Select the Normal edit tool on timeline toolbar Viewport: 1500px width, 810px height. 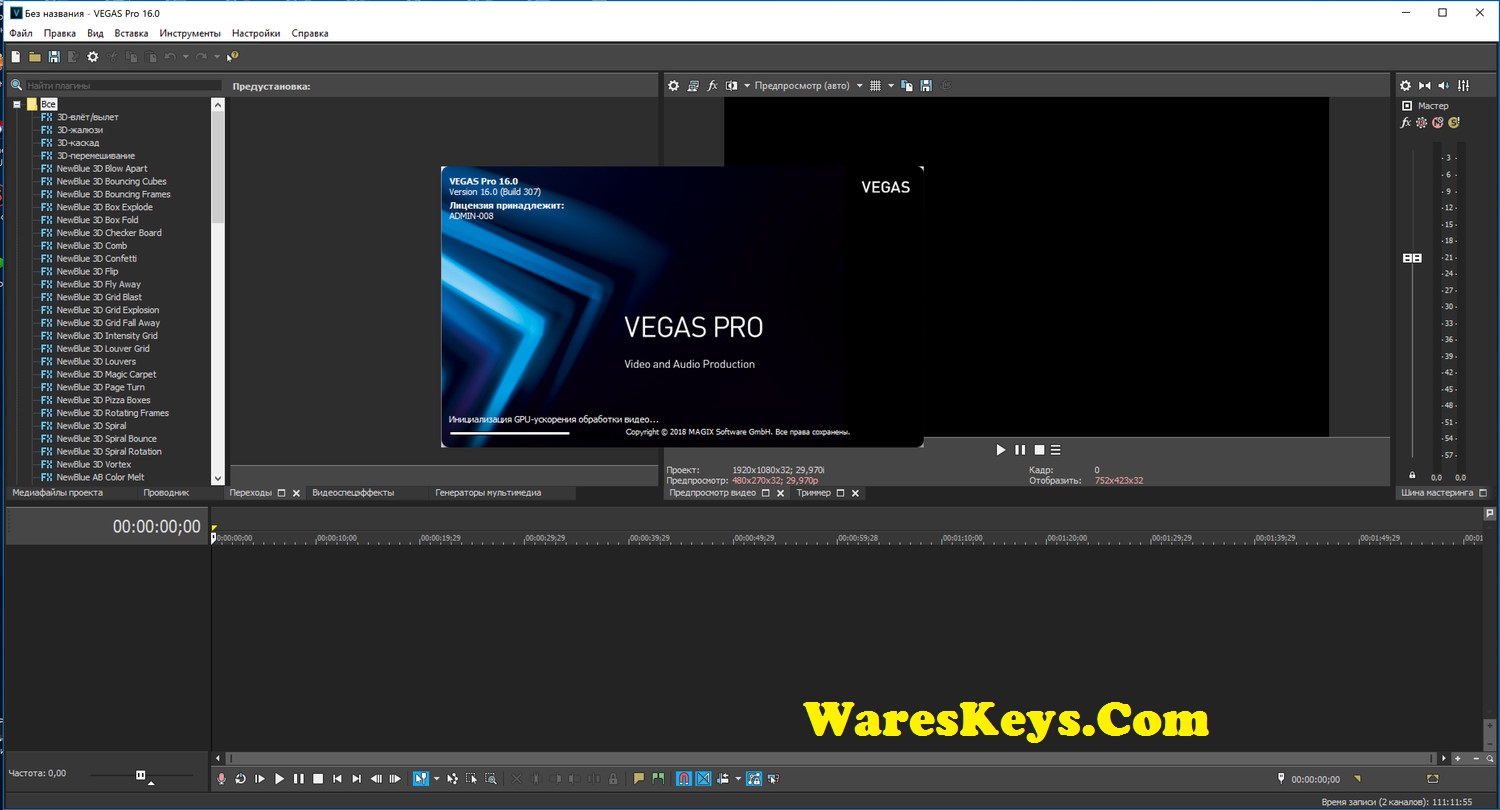tap(421, 778)
